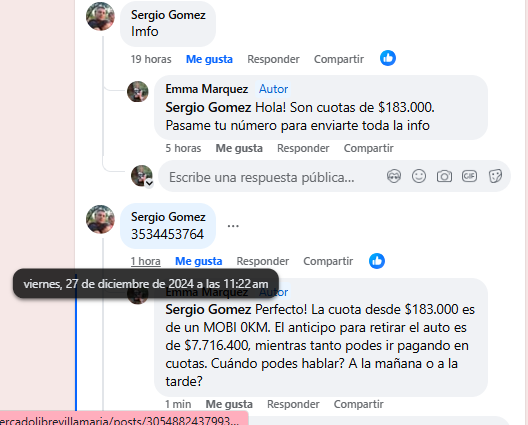Image resolution: width=528 pixels, height=425 pixels.
Task: Click 'Responder' under the MOBI 0KM reply
Action: (x=293, y=404)
